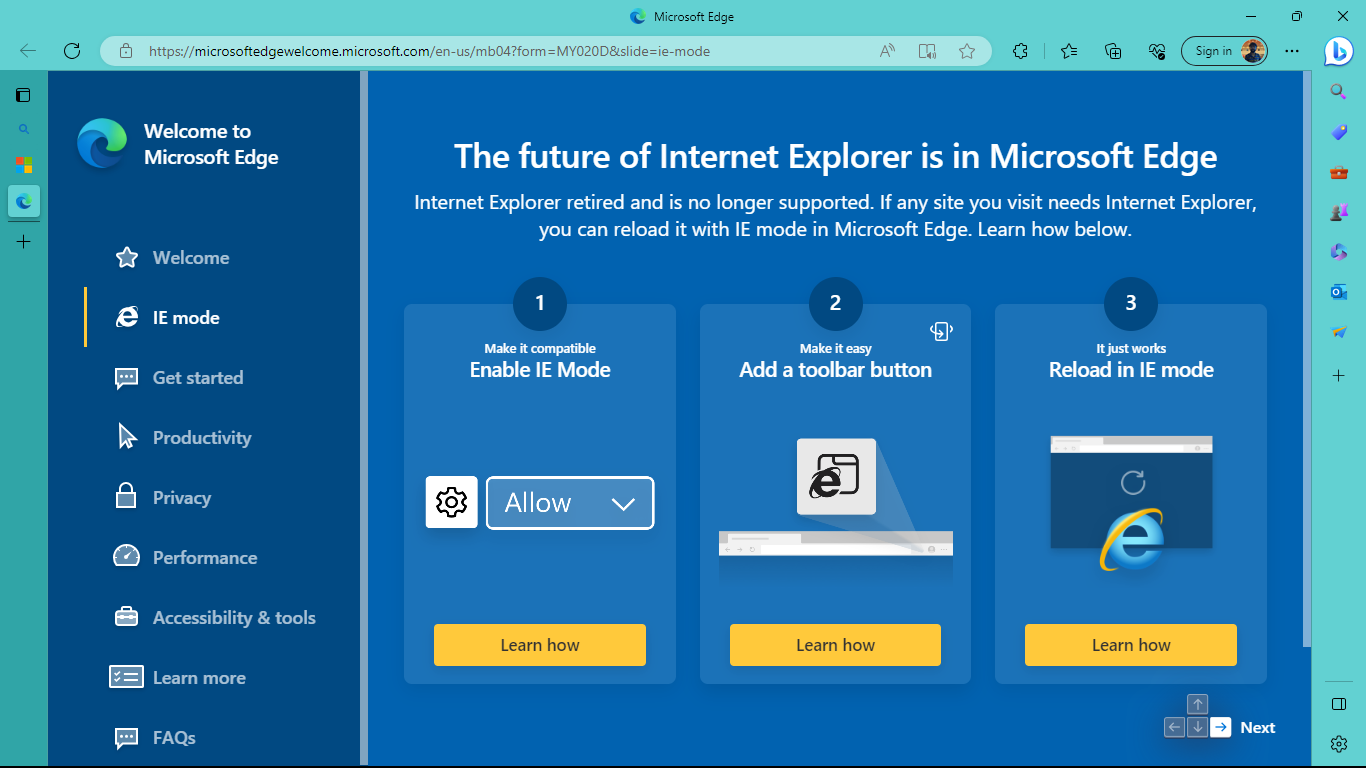Open Search in the Edge sidebar
1366x768 pixels.
(x=1339, y=91)
